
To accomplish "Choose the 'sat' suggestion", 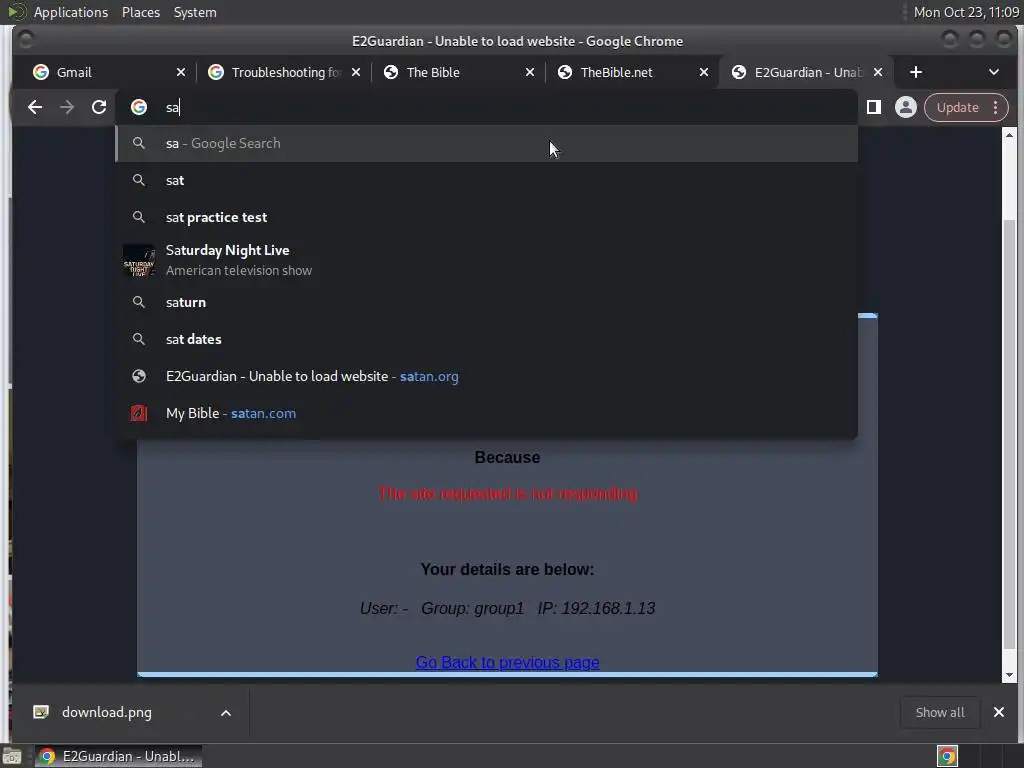I will 487,180.
